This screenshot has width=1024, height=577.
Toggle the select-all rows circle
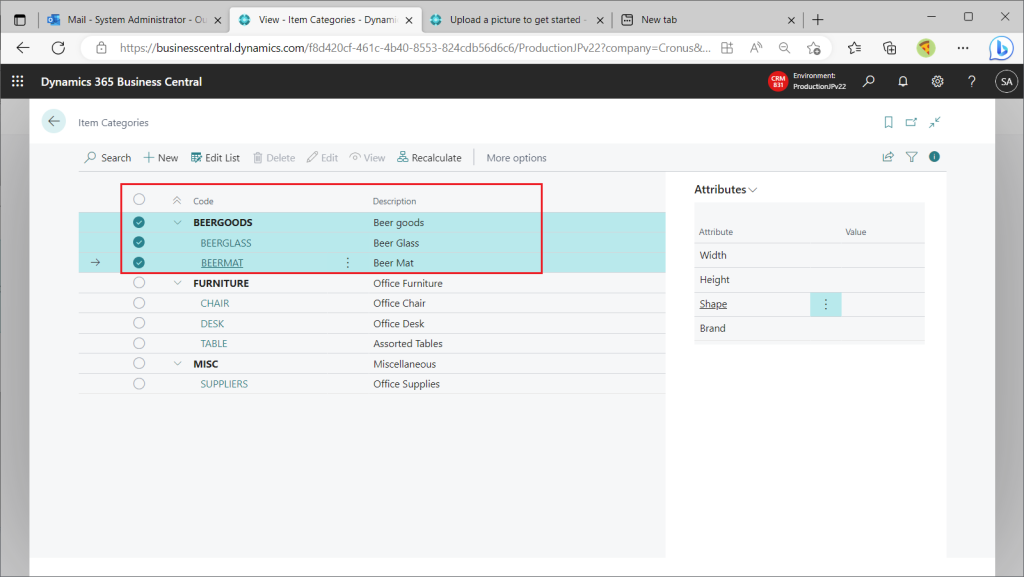[x=139, y=200]
